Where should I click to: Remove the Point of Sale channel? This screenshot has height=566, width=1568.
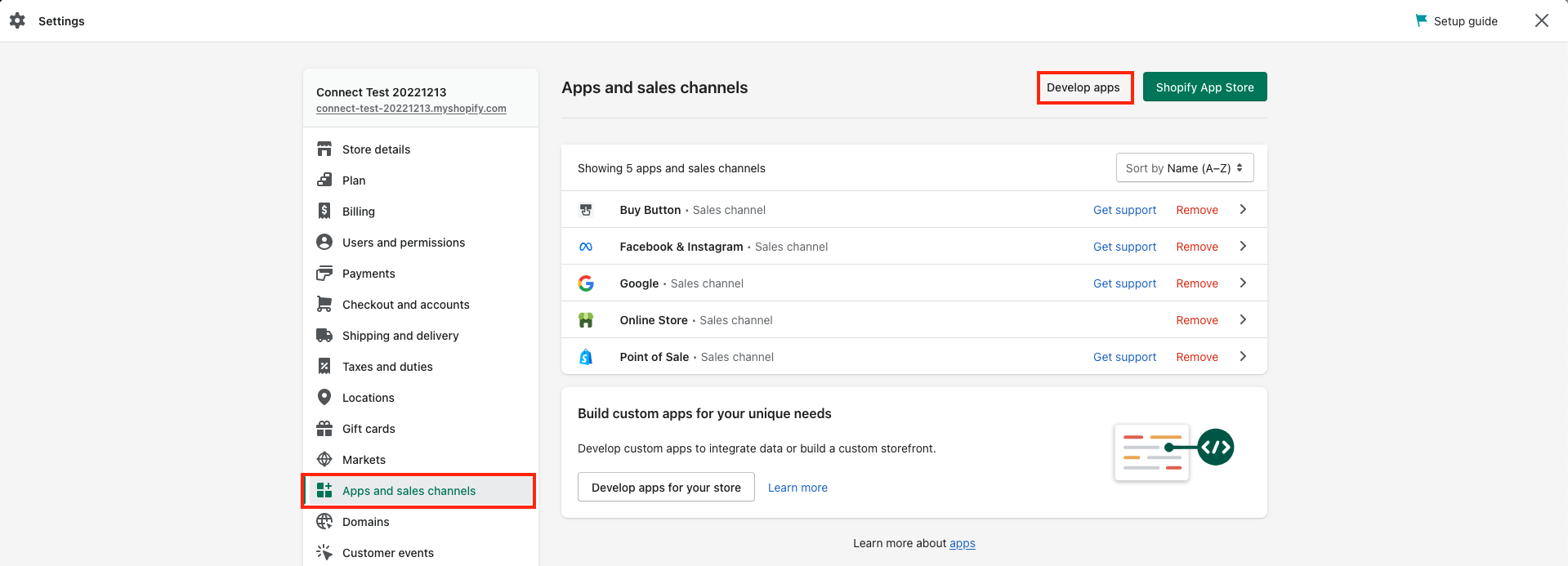pos(1197,357)
